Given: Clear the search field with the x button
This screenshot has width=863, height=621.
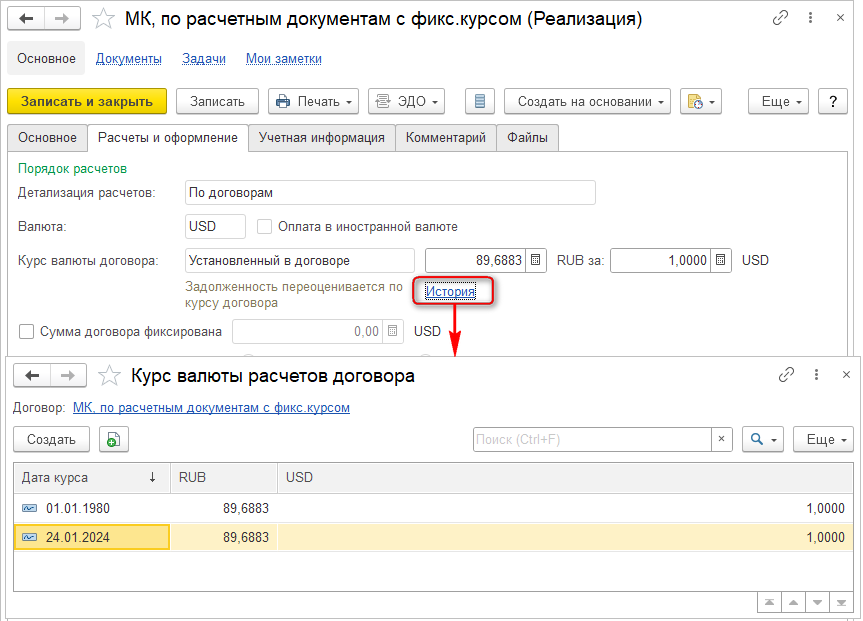Looking at the screenshot, I should point(721,439).
